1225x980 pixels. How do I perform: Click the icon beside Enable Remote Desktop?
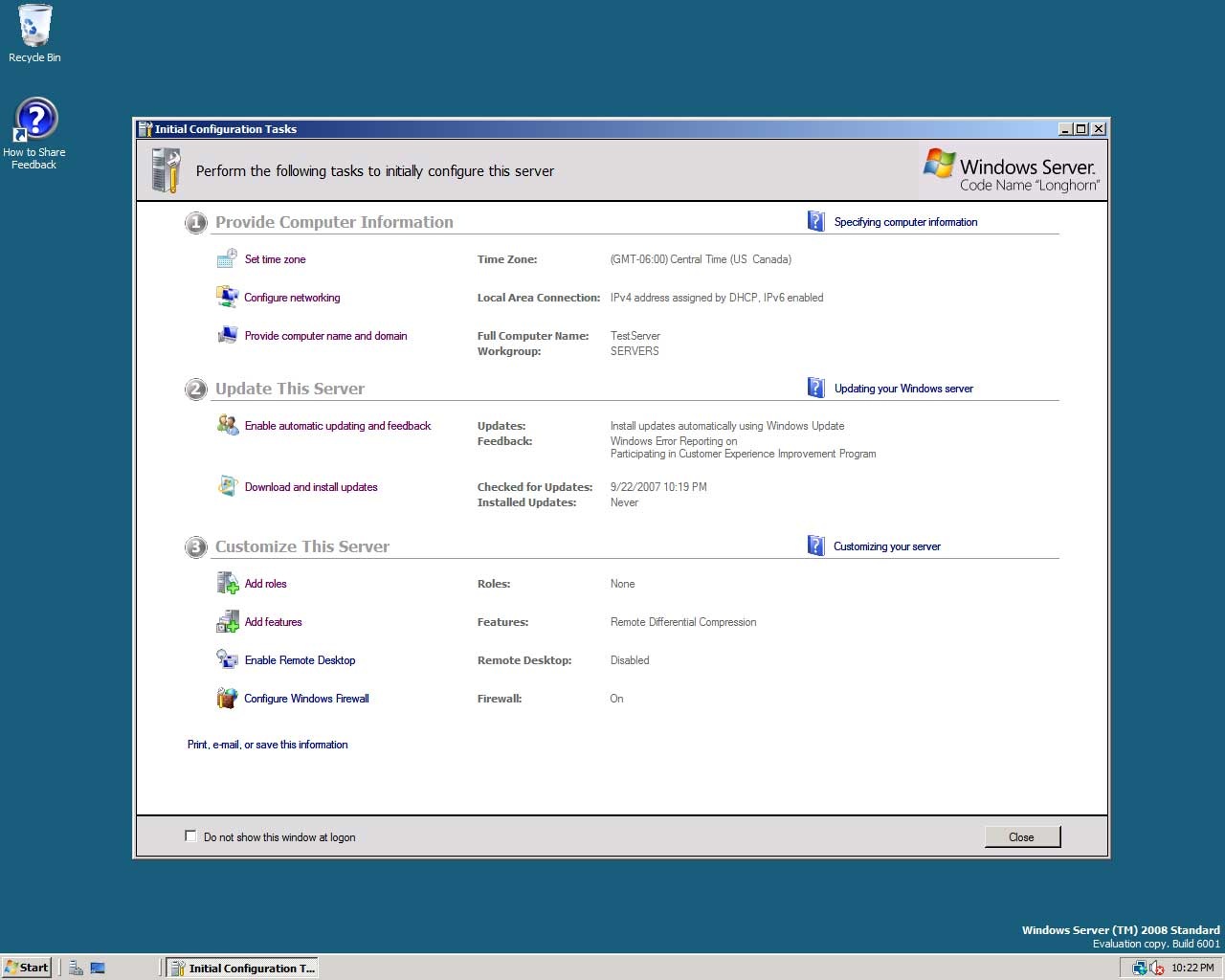pos(227,659)
